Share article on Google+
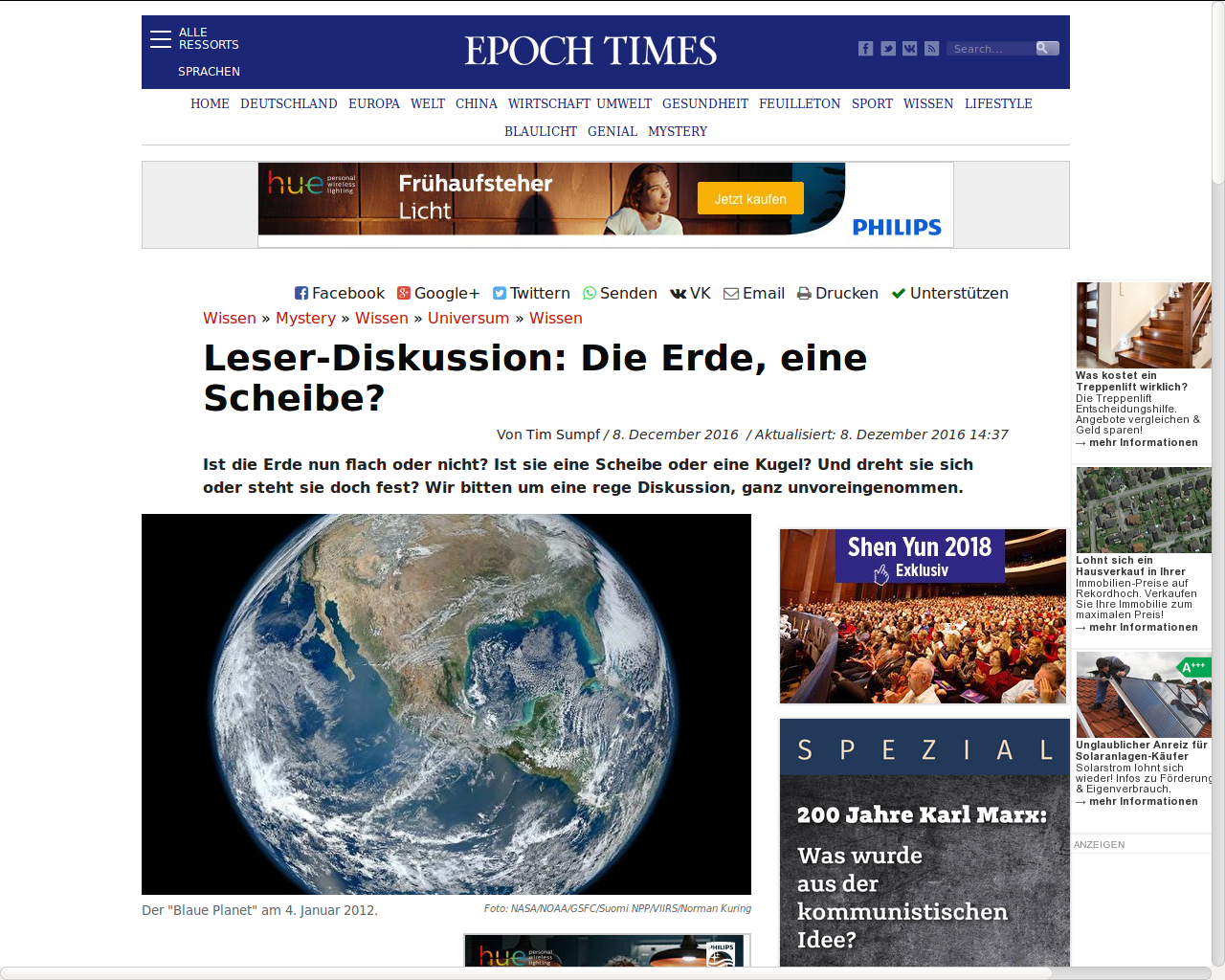 click(x=438, y=294)
